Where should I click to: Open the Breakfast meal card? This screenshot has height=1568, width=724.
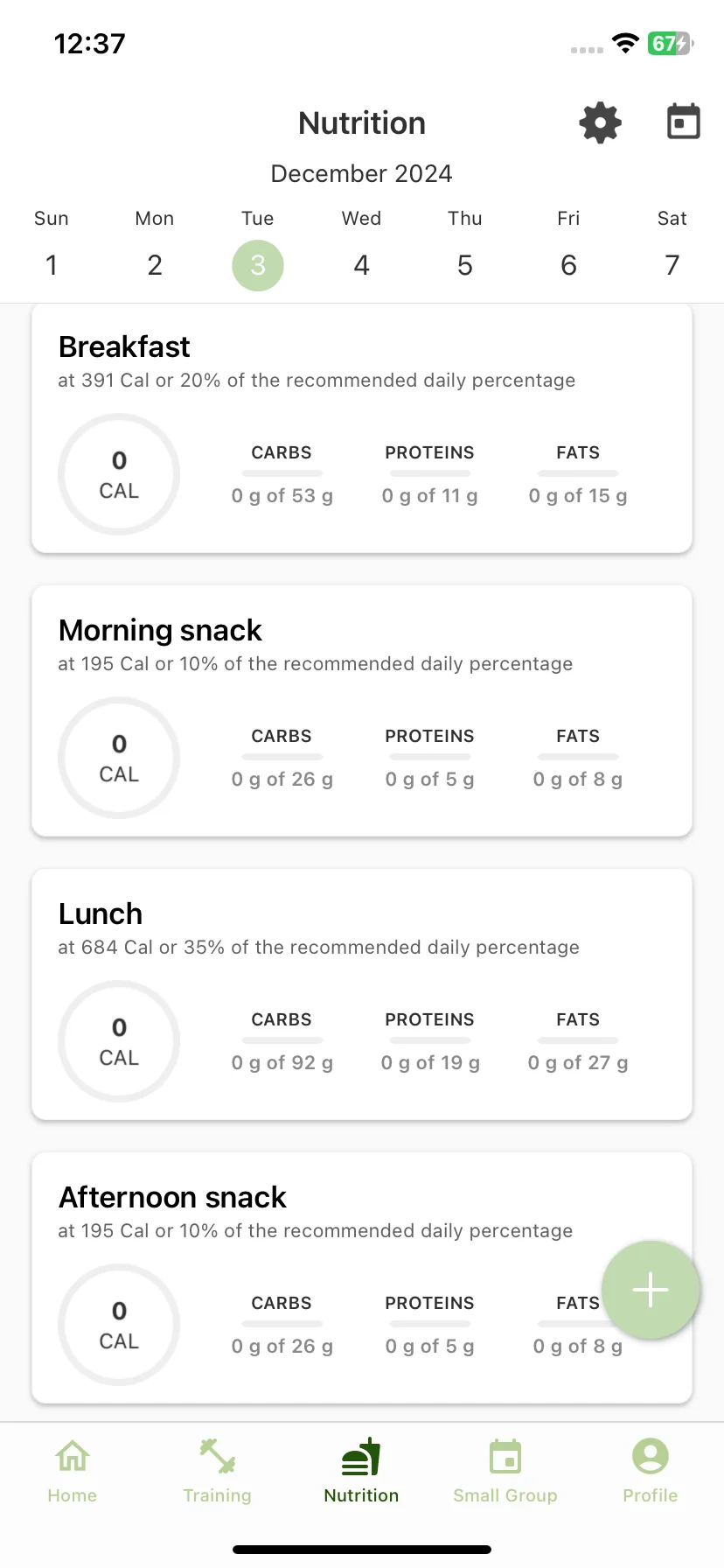pyautogui.click(x=362, y=429)
